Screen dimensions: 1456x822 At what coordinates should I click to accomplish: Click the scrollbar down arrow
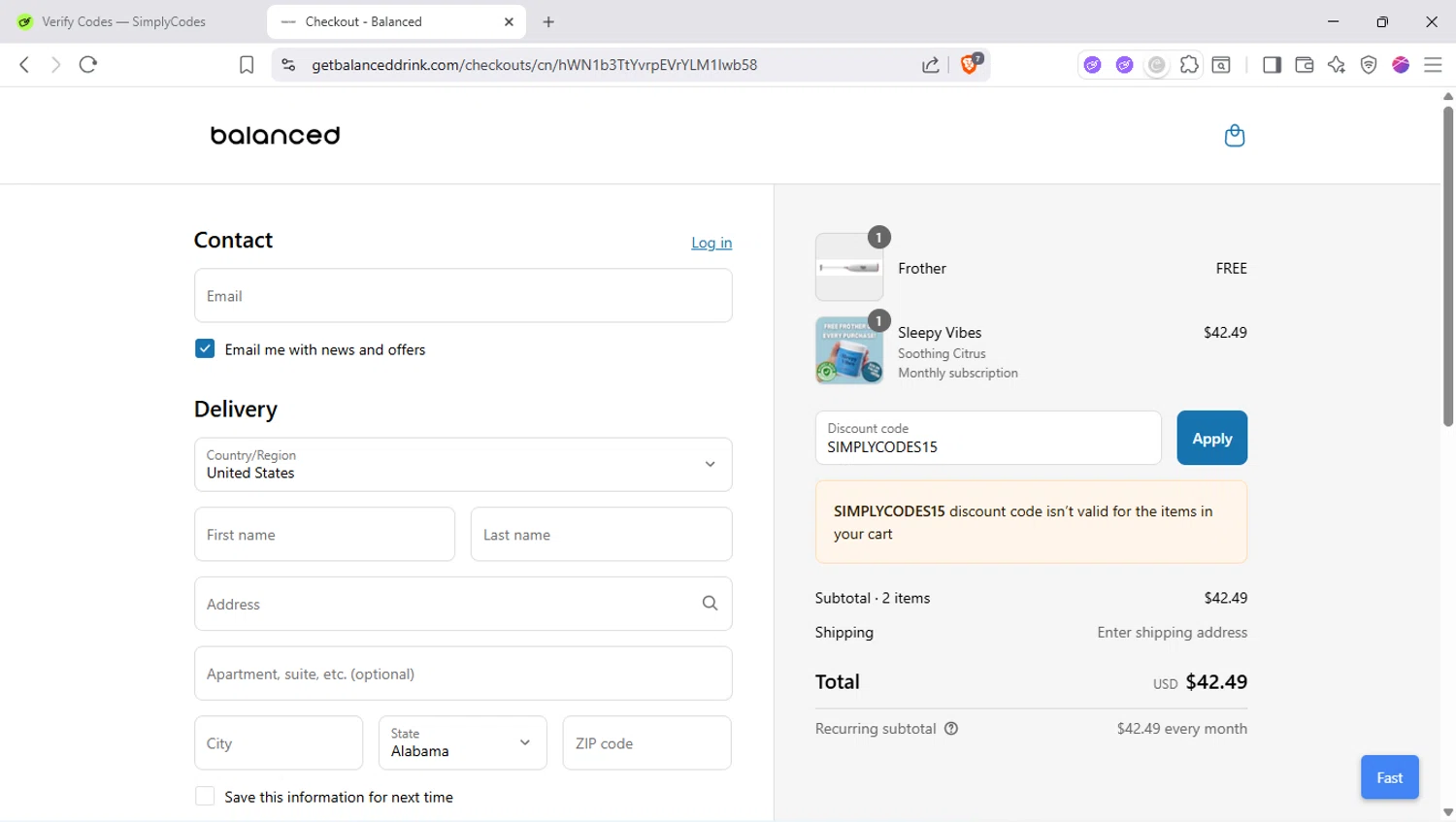tap(1448, 813)
